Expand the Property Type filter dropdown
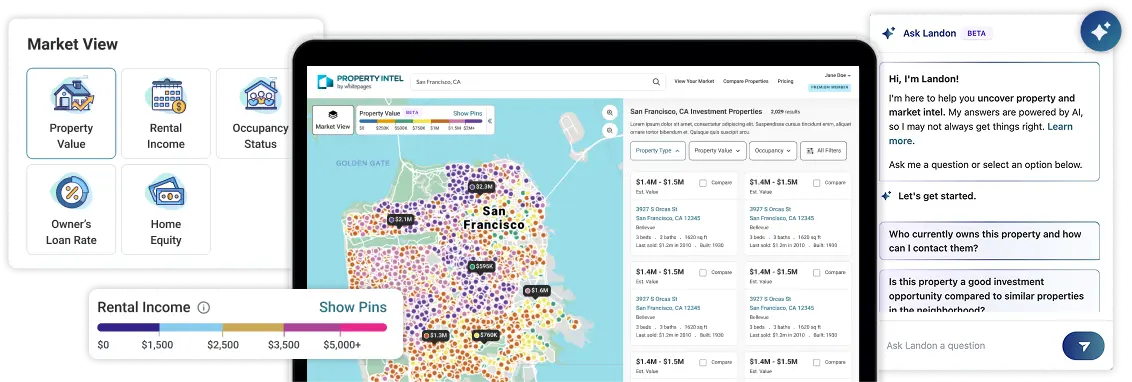The width and height of the screenshot is (1132, 382). (657, 151)
